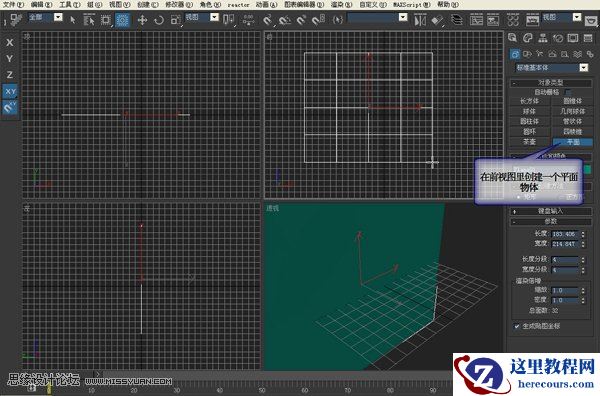Screen dimensions: 600x396
Task: Open the 编辑(E) menu
Action: [41, 5]
